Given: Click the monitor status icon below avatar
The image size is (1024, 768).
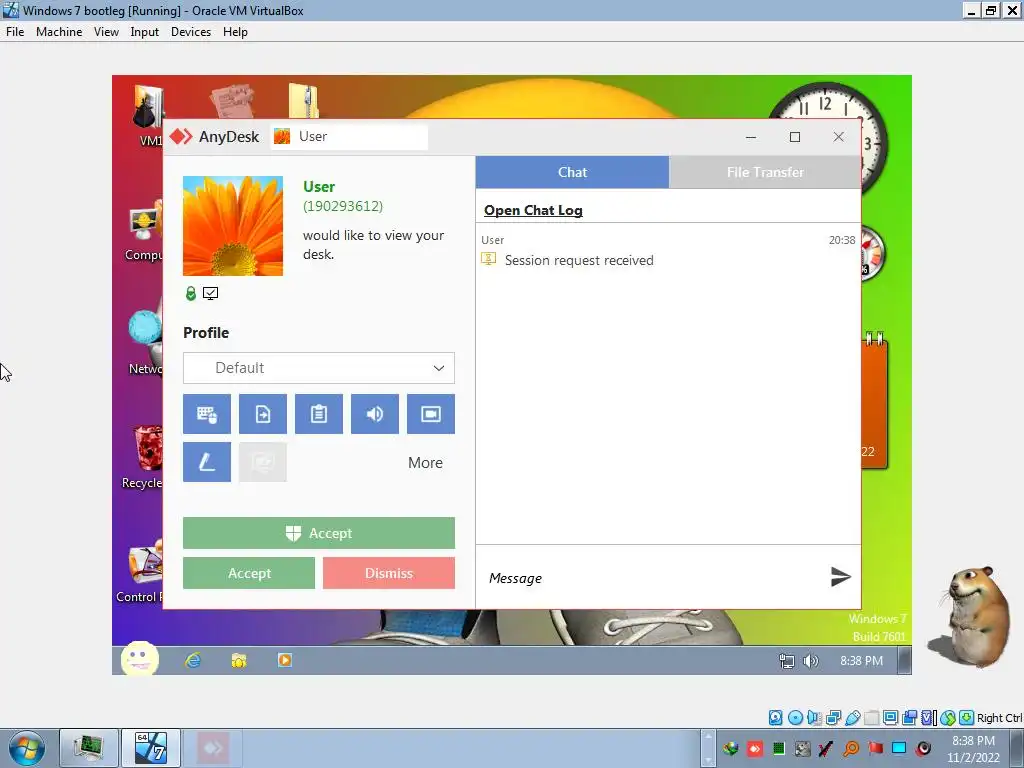Looking at the screenshot, I should 210,294.
